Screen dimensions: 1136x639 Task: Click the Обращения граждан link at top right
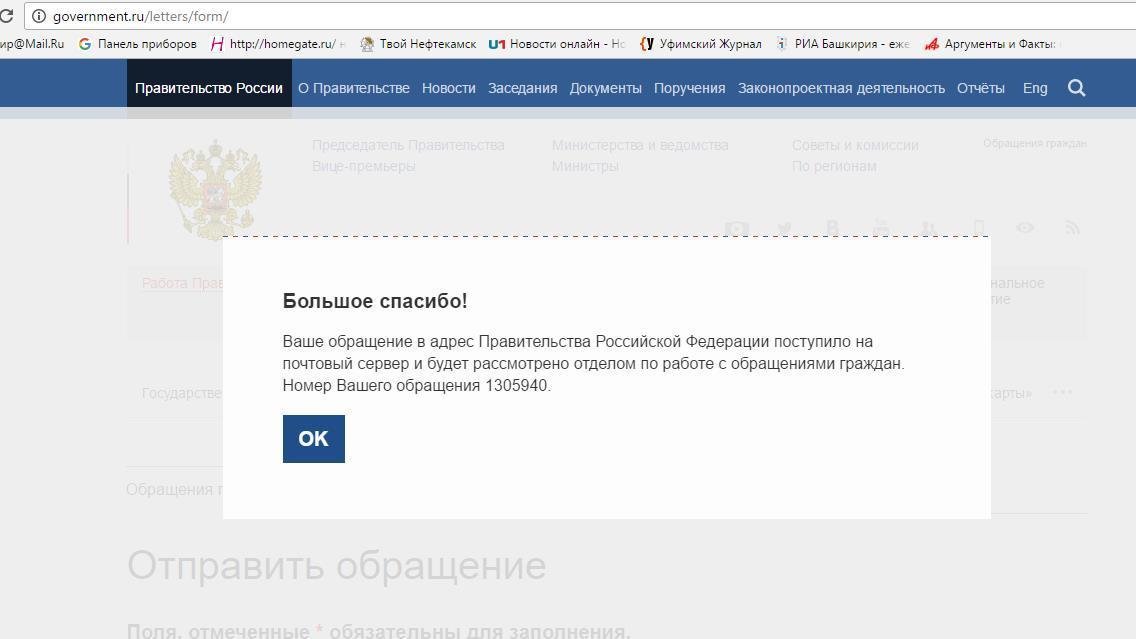pyautogui.click(x=1034, y=144)
